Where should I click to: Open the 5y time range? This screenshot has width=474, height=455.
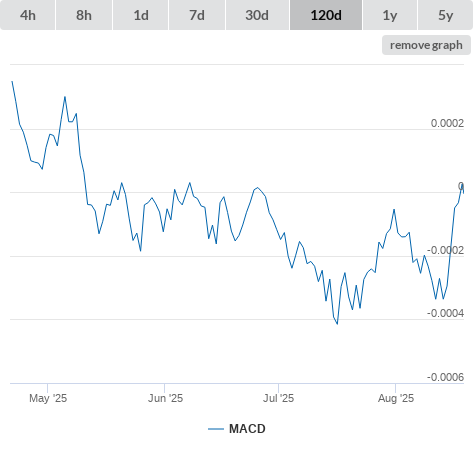coord(445,15)
